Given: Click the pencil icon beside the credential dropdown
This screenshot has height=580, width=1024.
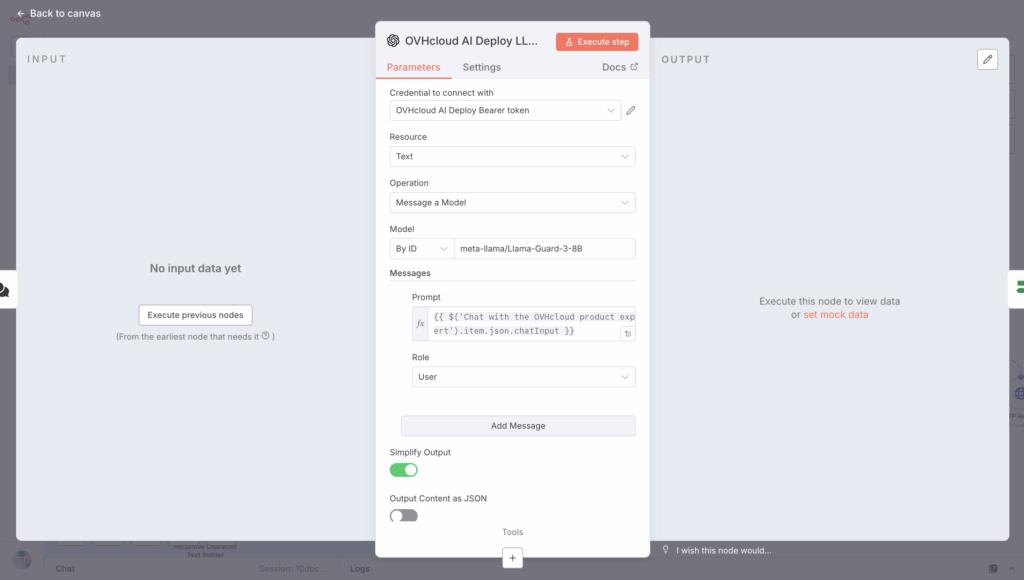Looking at the screenshot, I should (x=630, y=111).
